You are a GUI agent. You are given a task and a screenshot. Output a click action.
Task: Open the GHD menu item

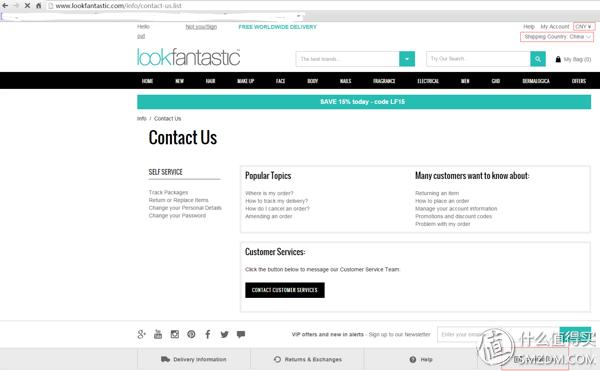[x=496, y=81]
